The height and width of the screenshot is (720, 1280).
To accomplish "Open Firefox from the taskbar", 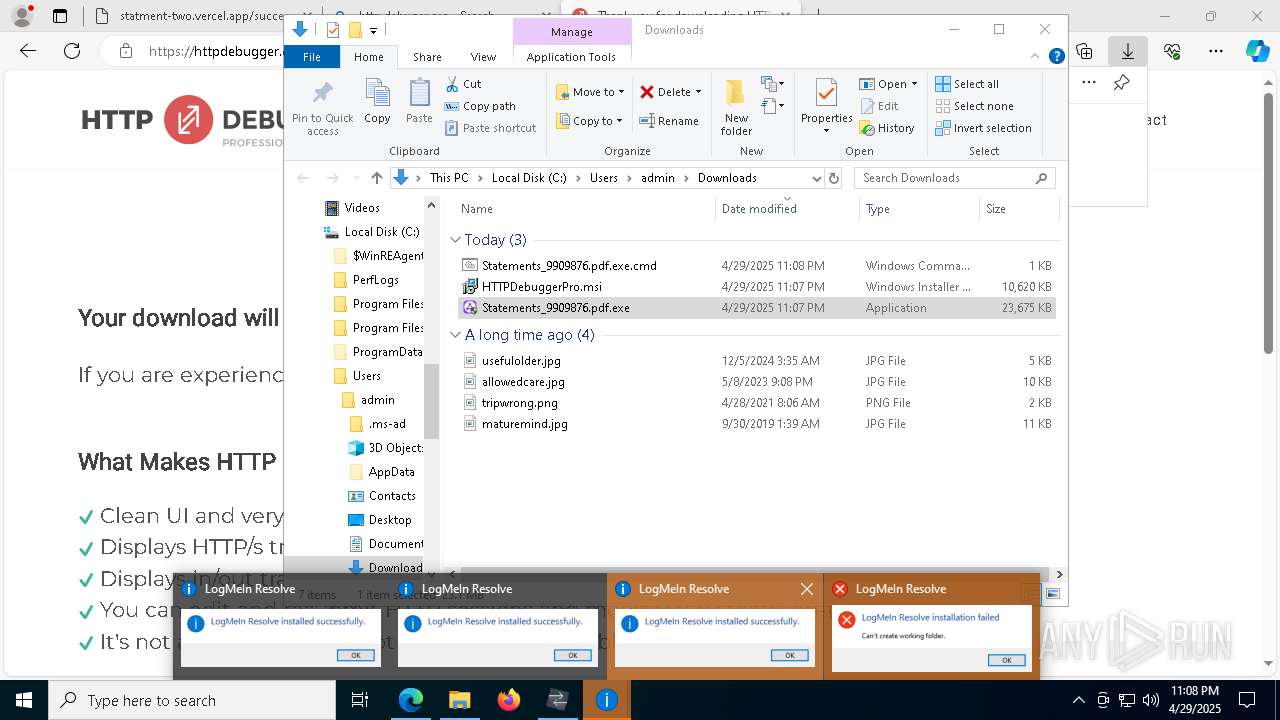I will 509,700.
